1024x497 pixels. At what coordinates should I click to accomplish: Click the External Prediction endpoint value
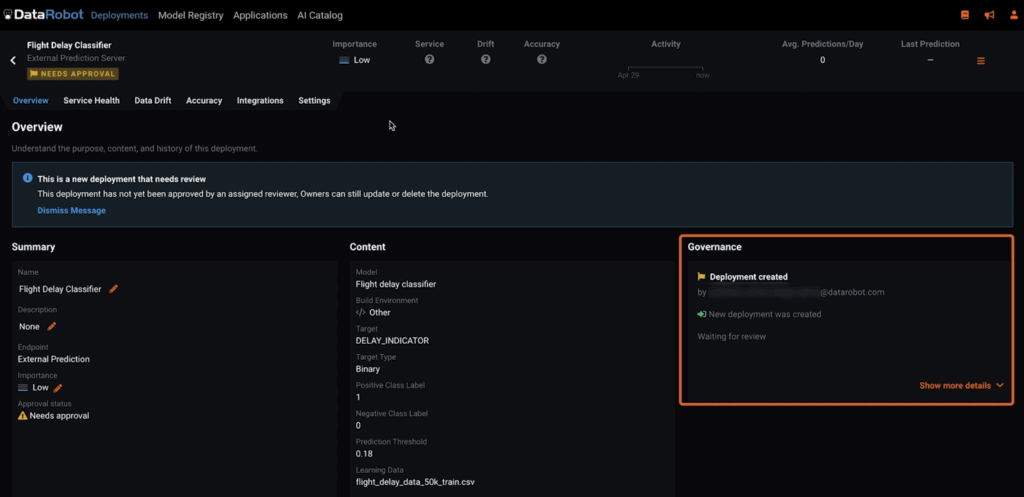coord(54,359)
